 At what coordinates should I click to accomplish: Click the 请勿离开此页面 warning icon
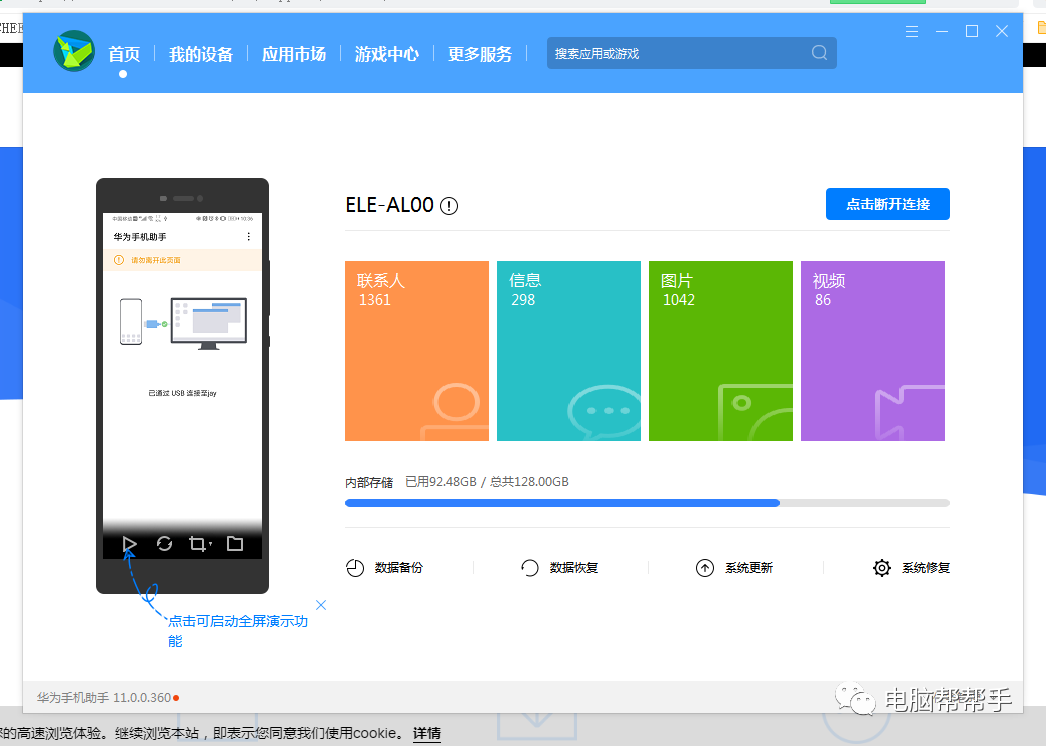[119, 260]
